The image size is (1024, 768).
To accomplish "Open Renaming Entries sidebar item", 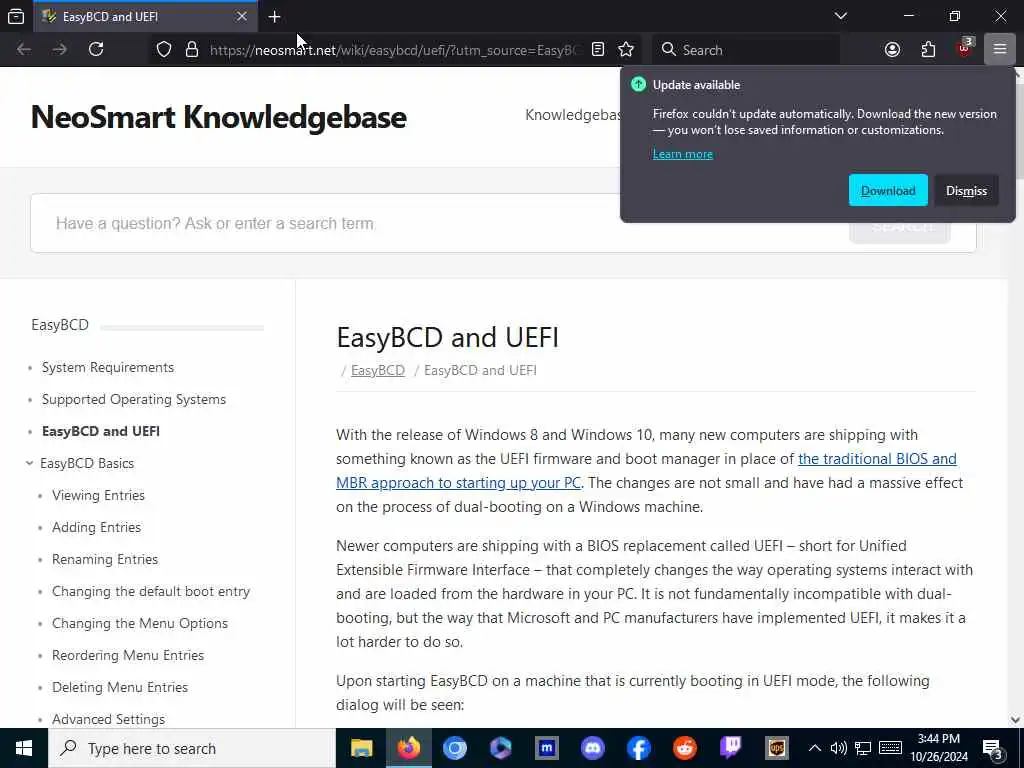I will [x=105, y=560].
